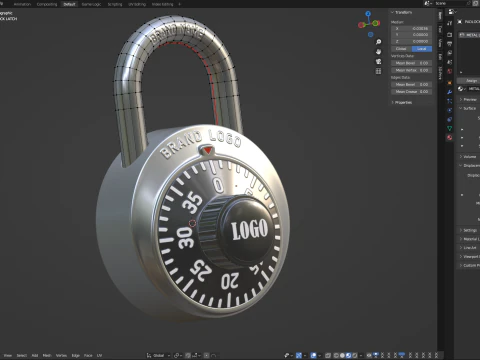Open the properties editor type icon

(451, 12)
